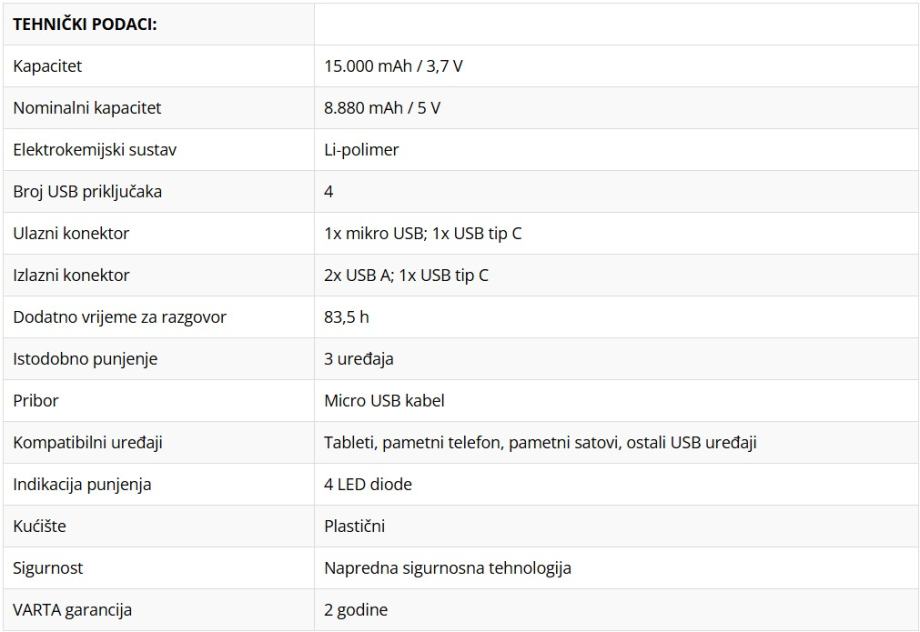Click the 'VARTA garancija' row label
The width and height of the screenshot is (920, 632).
click(x=72, y=609)
